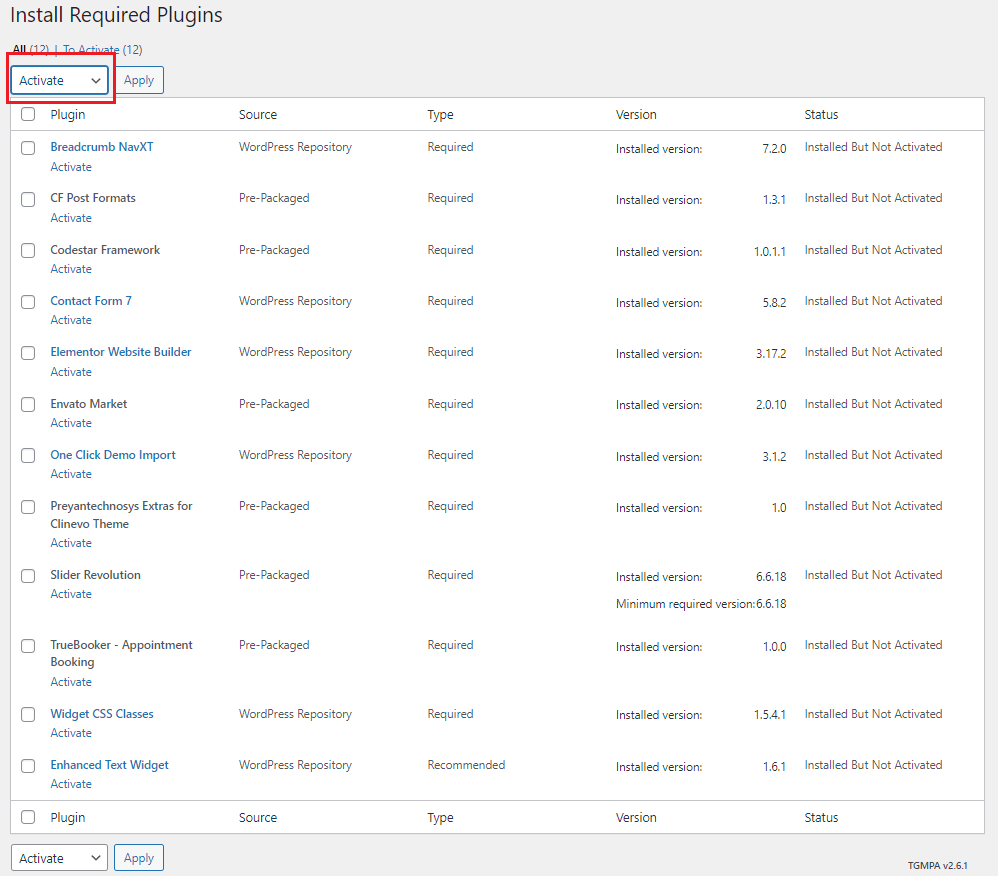Click the Elementor version 3.17.2 value
This screenshot has height=876, width=998.
tap(771, 353)
